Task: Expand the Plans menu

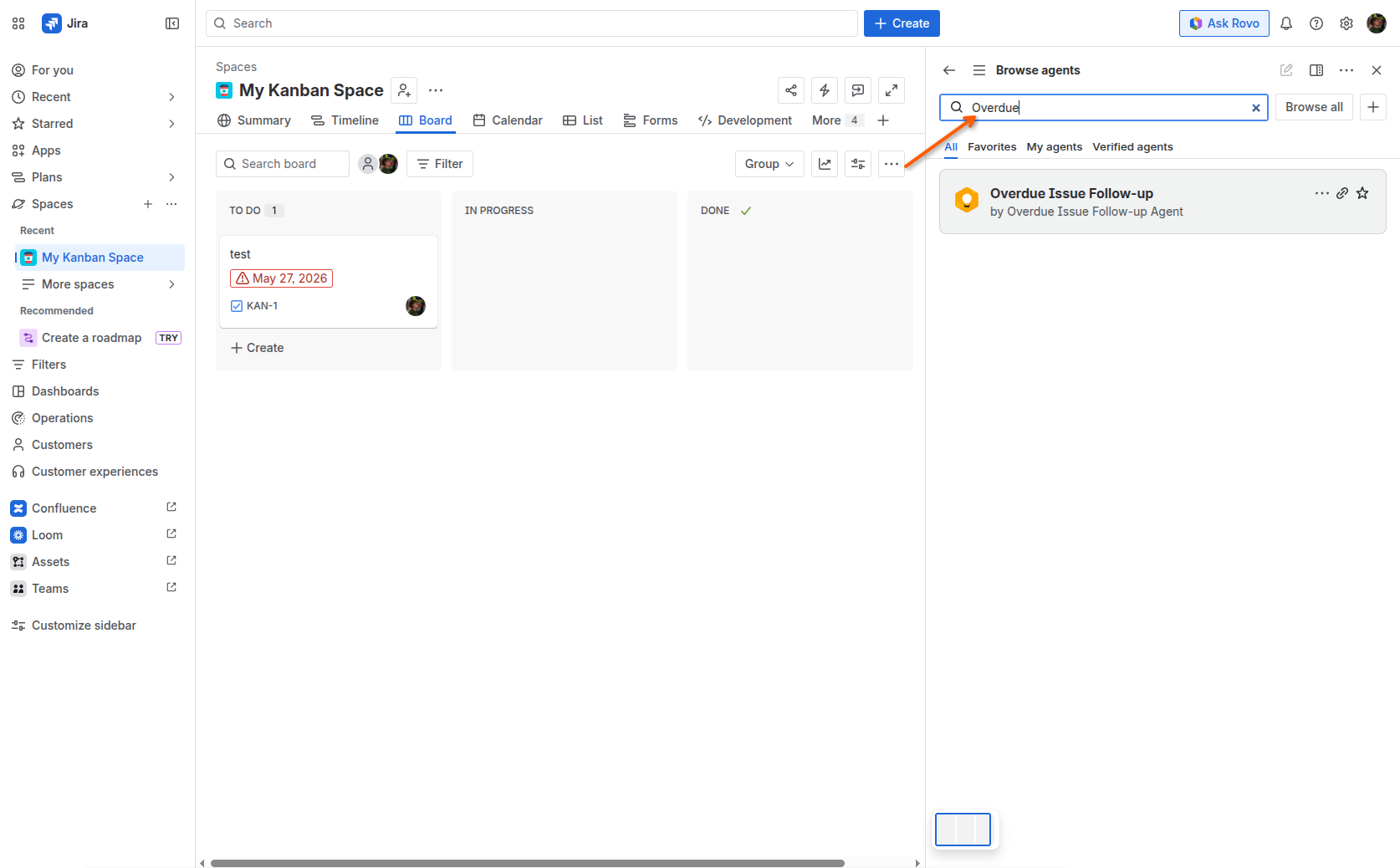Action: coord(171,177)
